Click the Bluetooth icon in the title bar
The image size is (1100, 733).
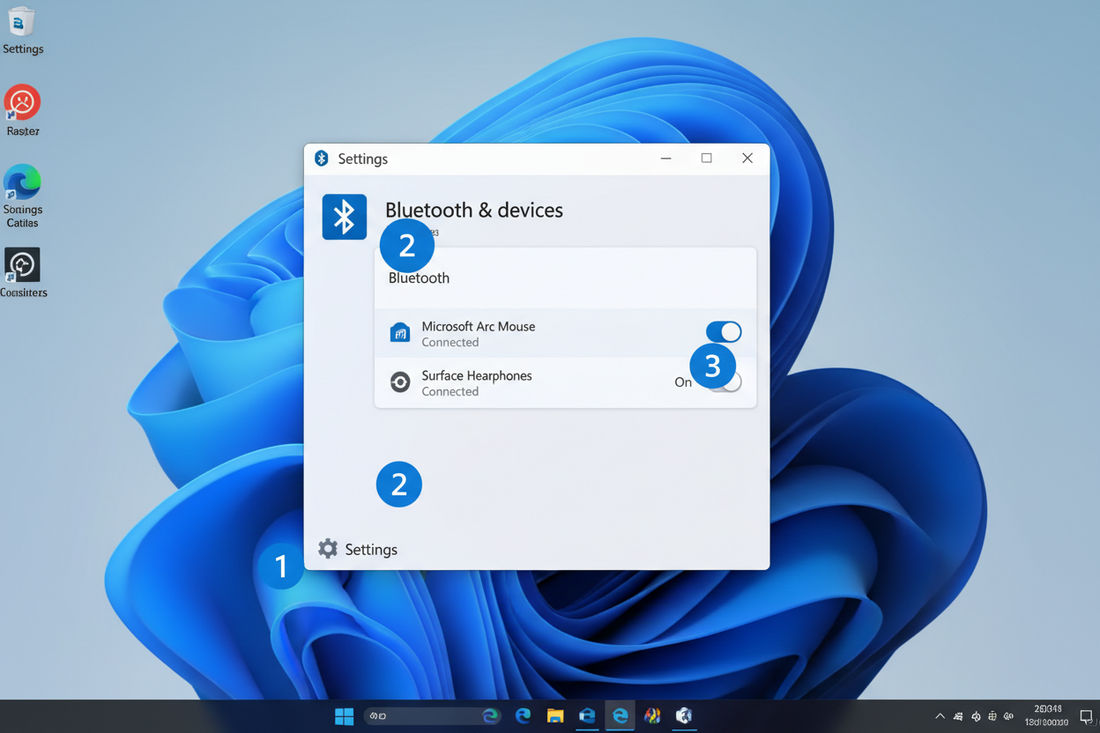pos(321,158)
